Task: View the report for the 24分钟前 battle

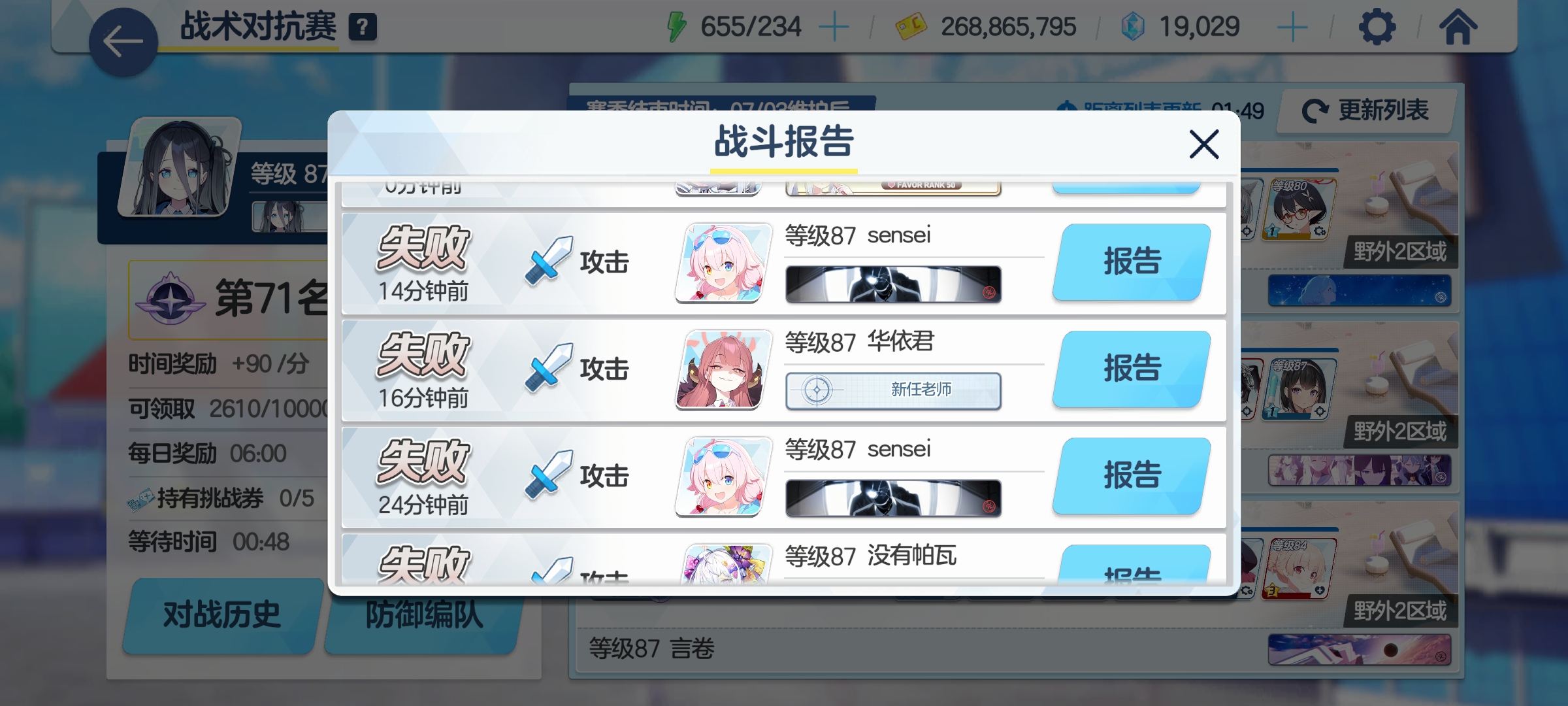Action: [x=1132, y=475]
